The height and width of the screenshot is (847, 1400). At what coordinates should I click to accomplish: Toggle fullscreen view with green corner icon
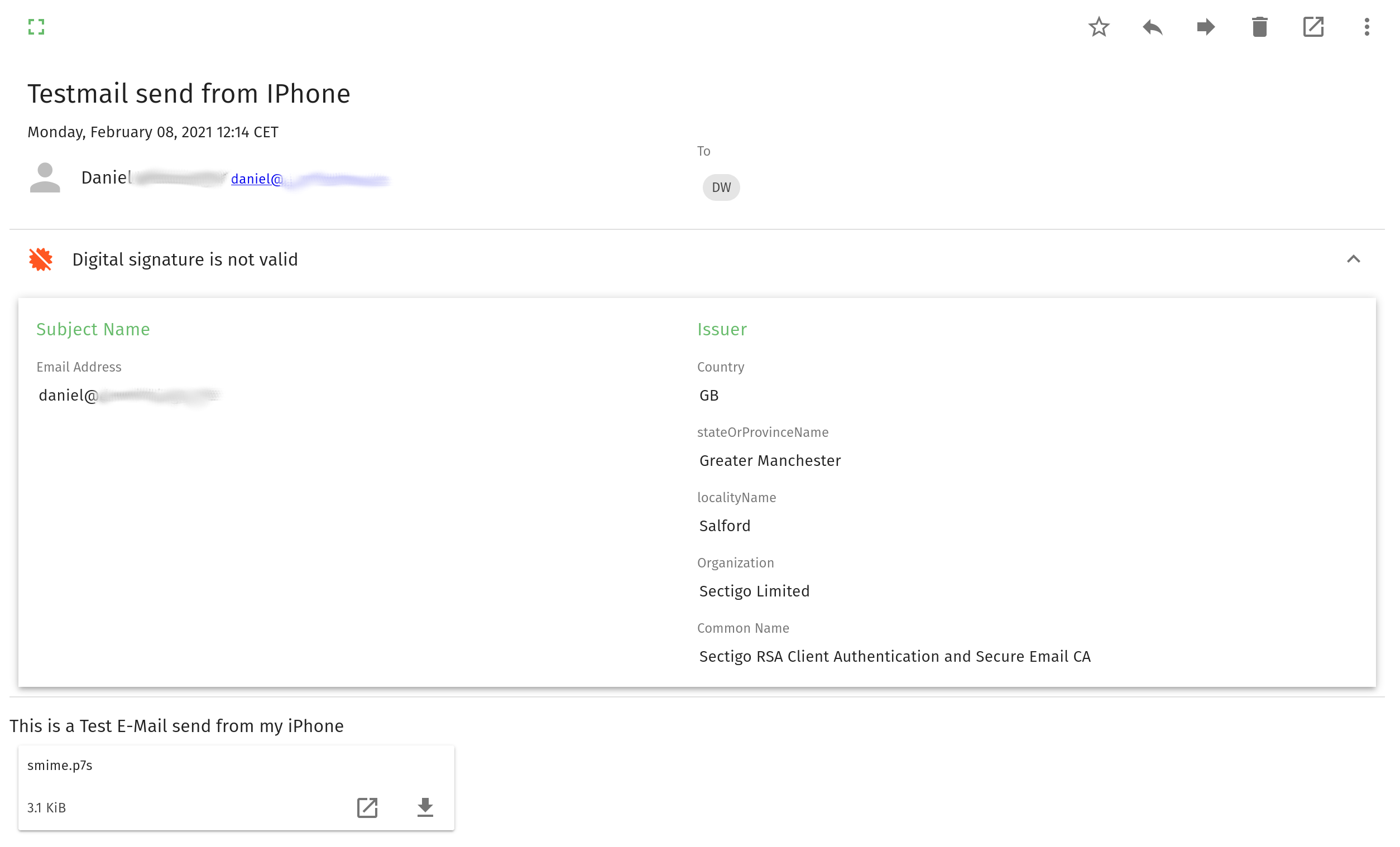coord(36,27)
